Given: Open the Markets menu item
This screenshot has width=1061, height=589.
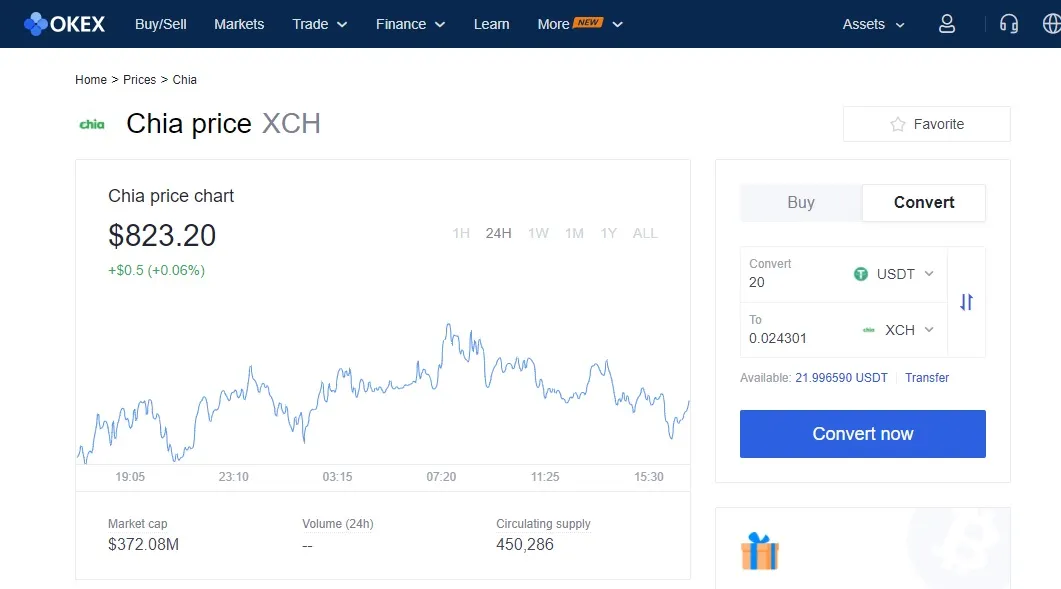Looking at the screenshot, I should point(239,23).
